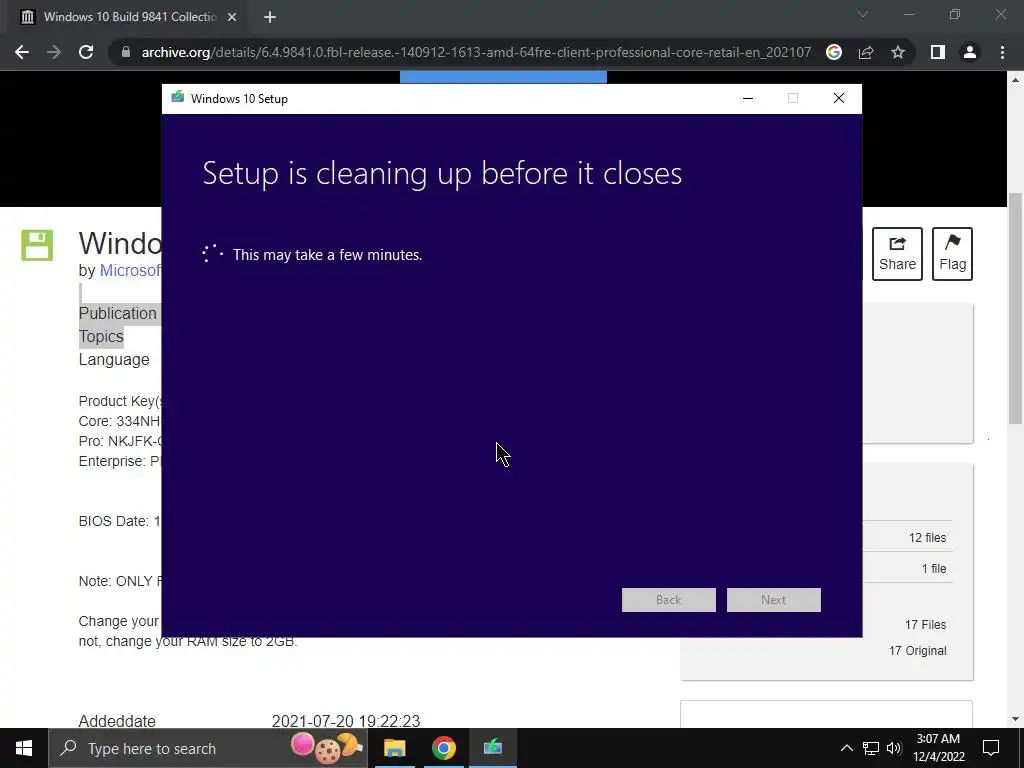Click the '12 files' download entry

pyautogui.click(x=927, y=537)
